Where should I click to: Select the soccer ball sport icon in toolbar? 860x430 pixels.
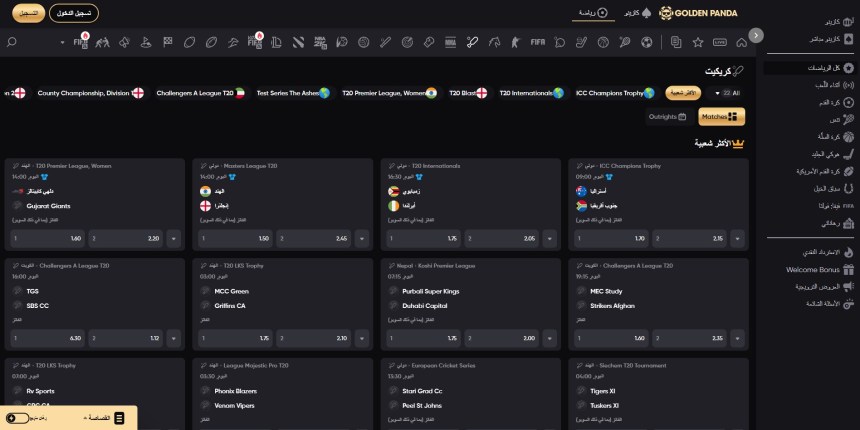pyautogui.click(x=647, y=42)
